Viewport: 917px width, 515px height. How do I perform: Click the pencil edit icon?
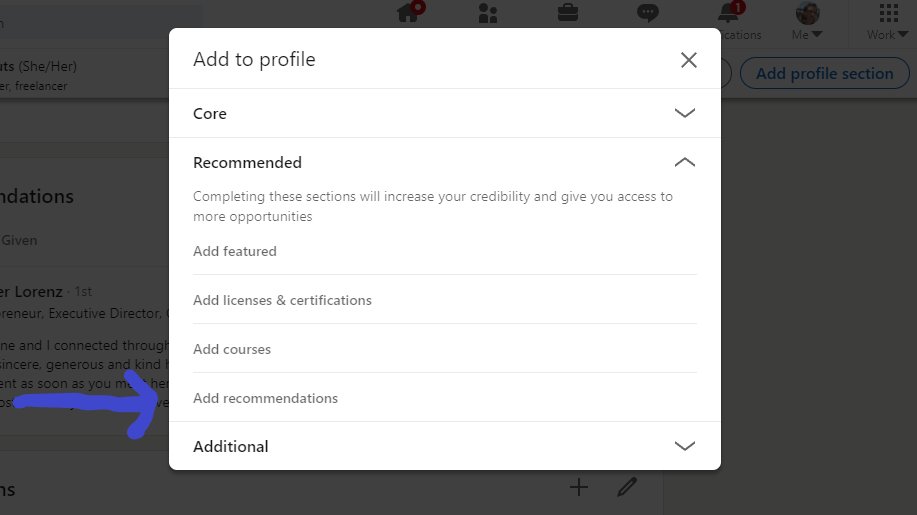coord(627,487)
